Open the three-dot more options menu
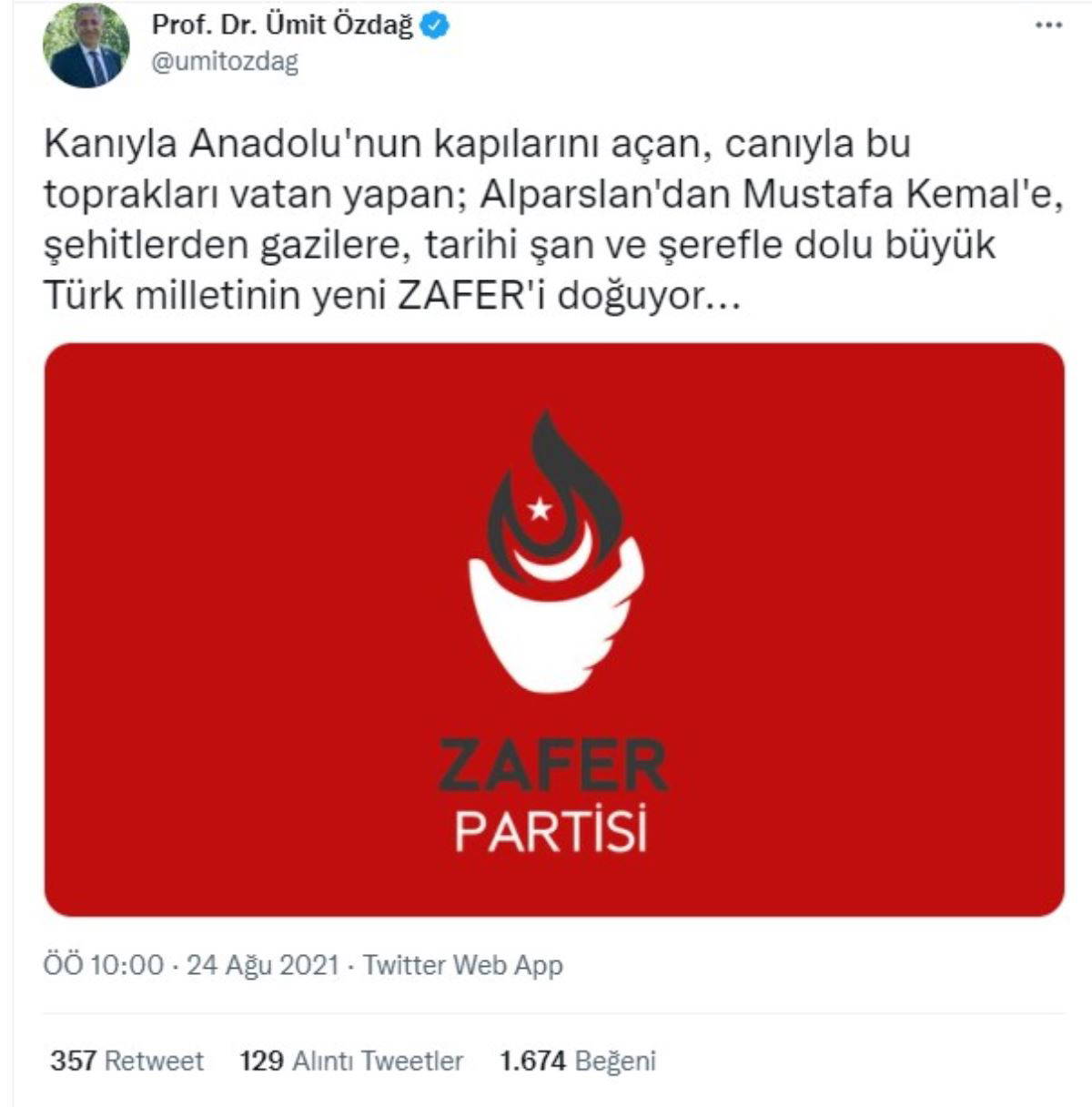 click(1049, 25)
